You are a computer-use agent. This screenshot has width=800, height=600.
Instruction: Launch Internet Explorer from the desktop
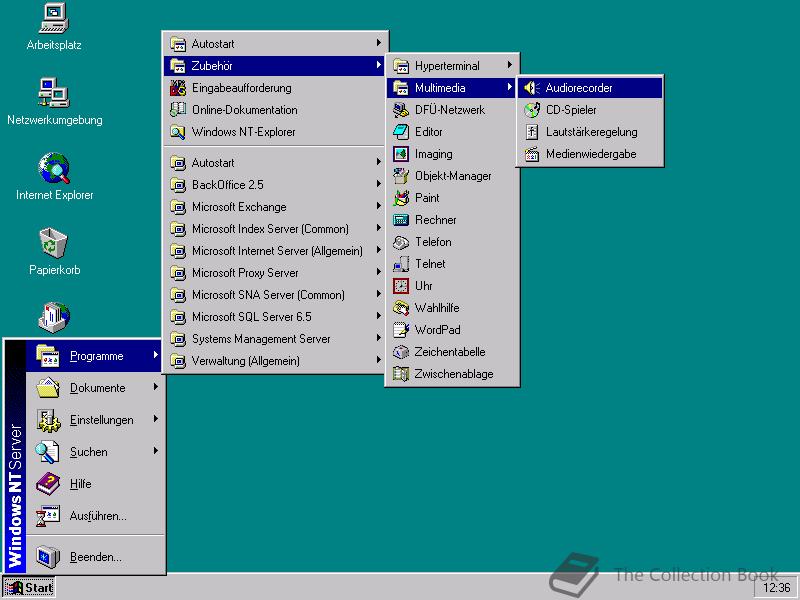pos(54,177)
